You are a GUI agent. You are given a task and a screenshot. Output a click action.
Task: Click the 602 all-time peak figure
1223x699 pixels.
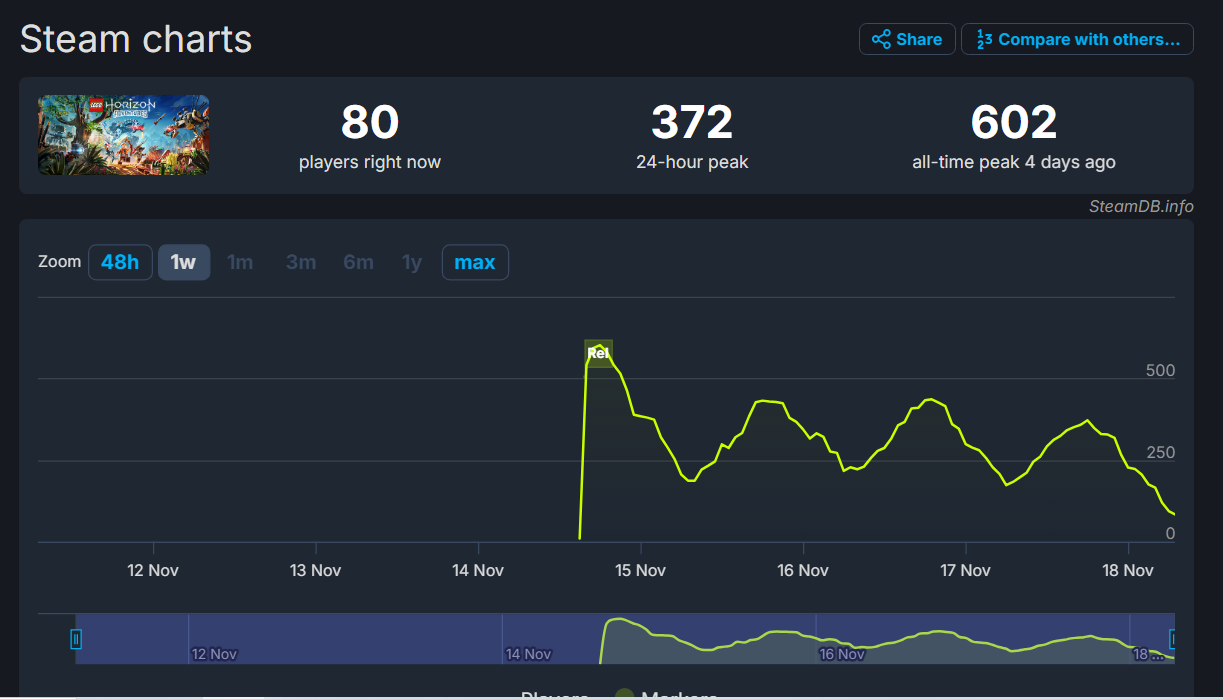tap(1013, 123)
